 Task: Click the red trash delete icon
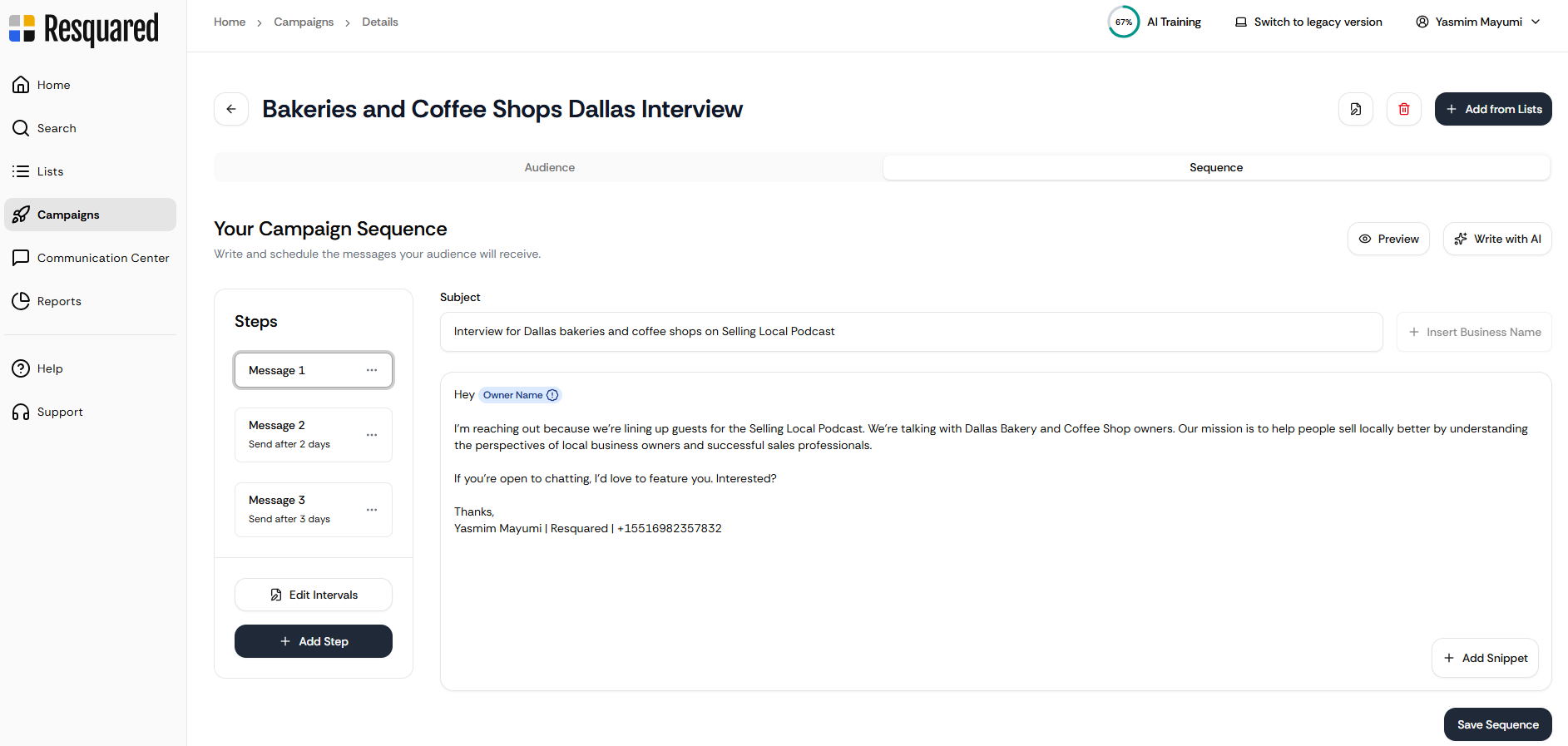click(x=1404, y=109)
